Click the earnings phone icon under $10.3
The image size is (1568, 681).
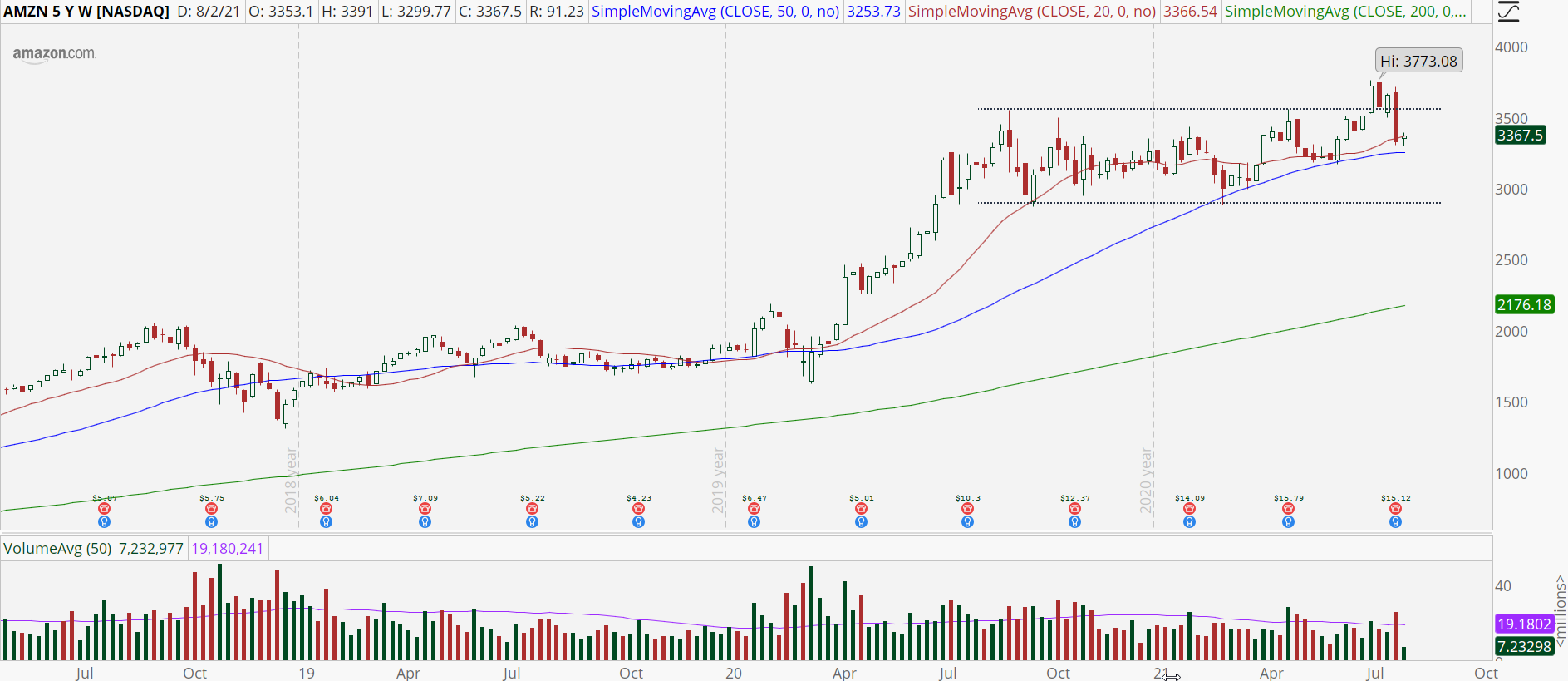tap(968, 509)
